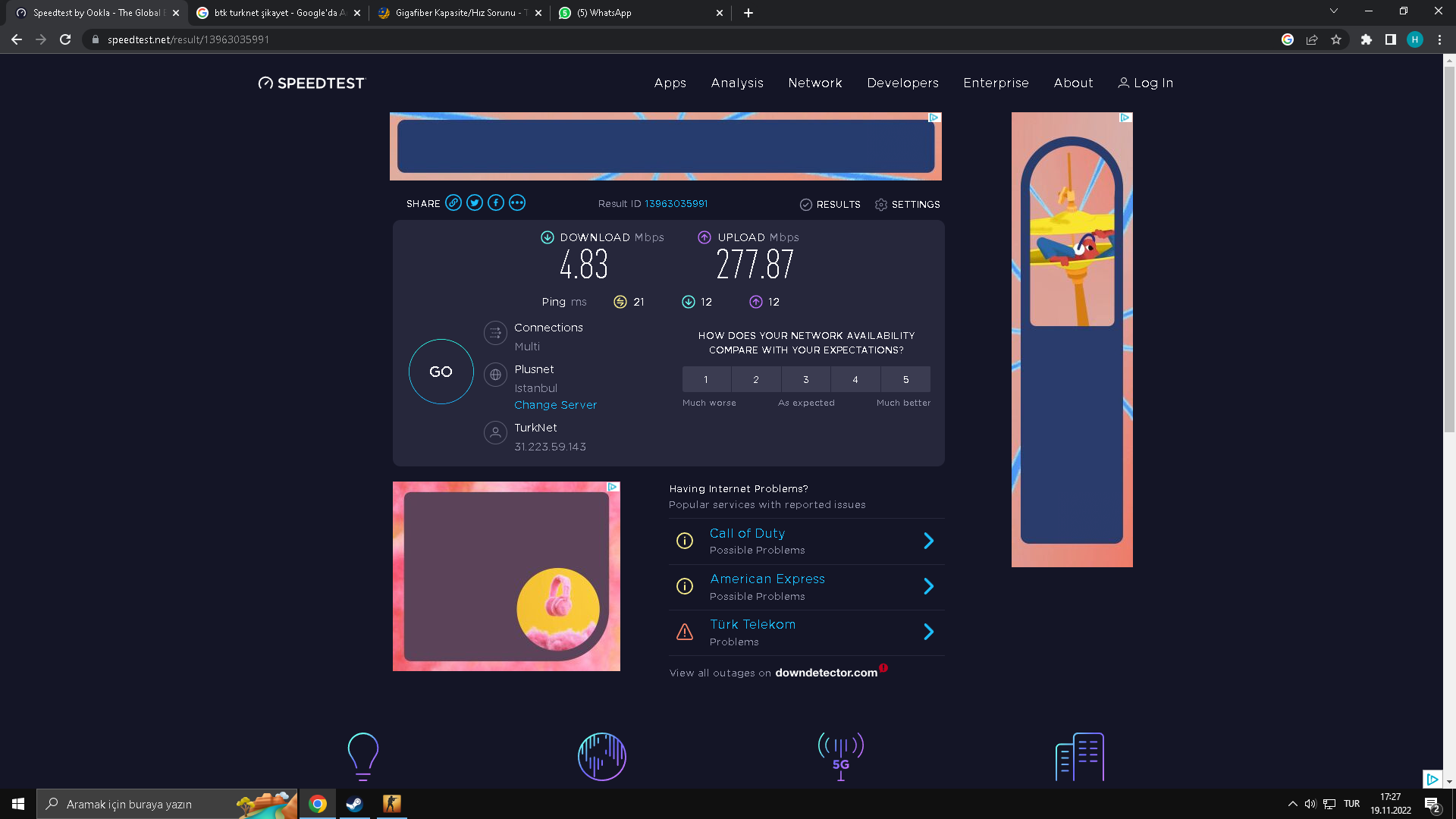Bookmark this page with the star
The width and height of the screenshot is (1456, 819).
pos(1336,39)
